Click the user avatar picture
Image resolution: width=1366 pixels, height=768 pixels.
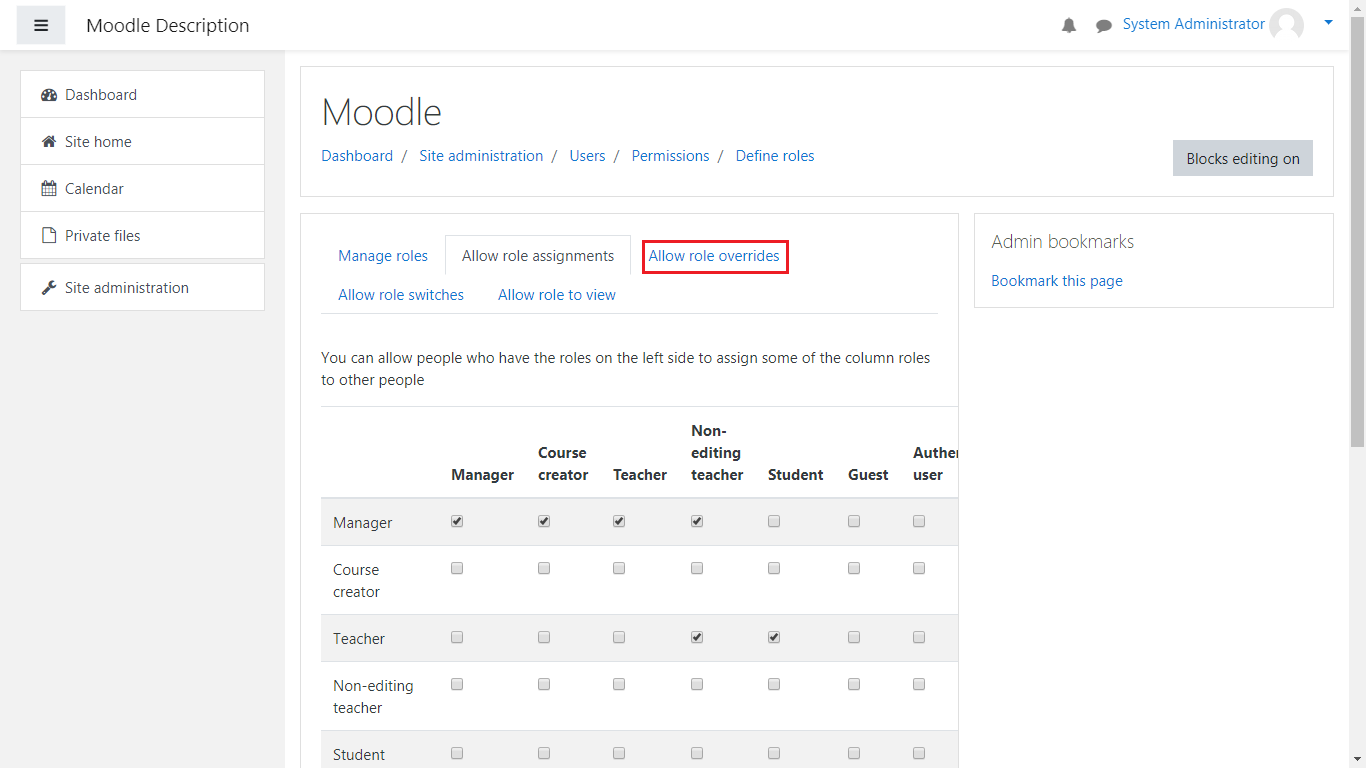[1286, 25]
